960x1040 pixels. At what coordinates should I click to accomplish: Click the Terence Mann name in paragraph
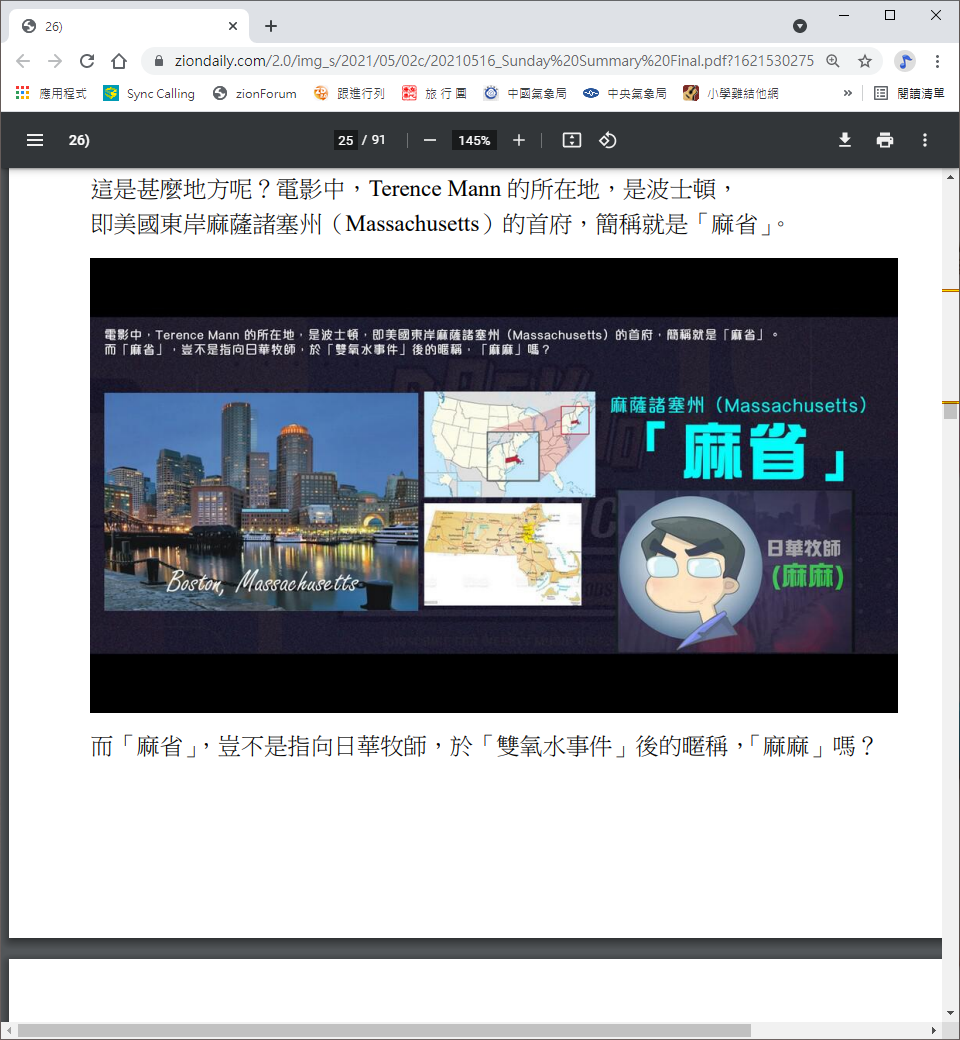tap(435, 189)
